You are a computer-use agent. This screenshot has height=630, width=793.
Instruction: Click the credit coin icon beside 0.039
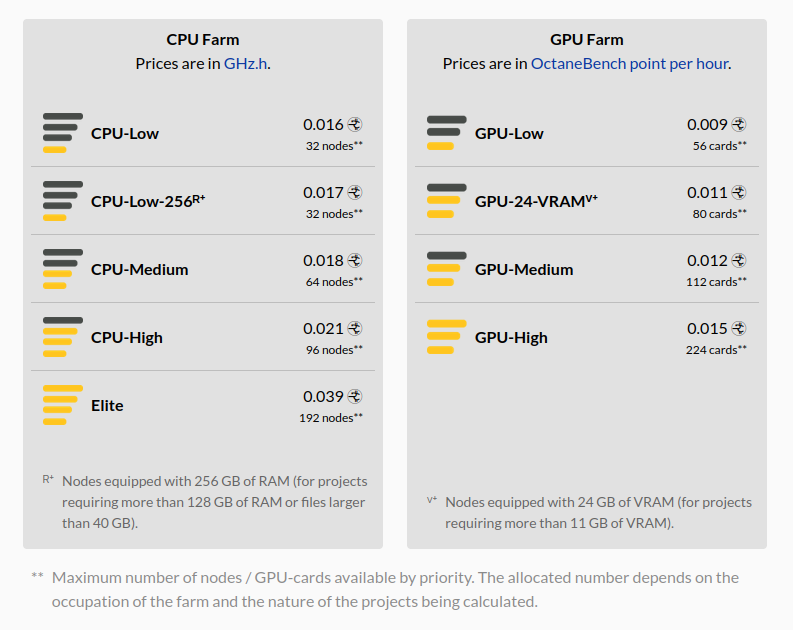[355, 396]
